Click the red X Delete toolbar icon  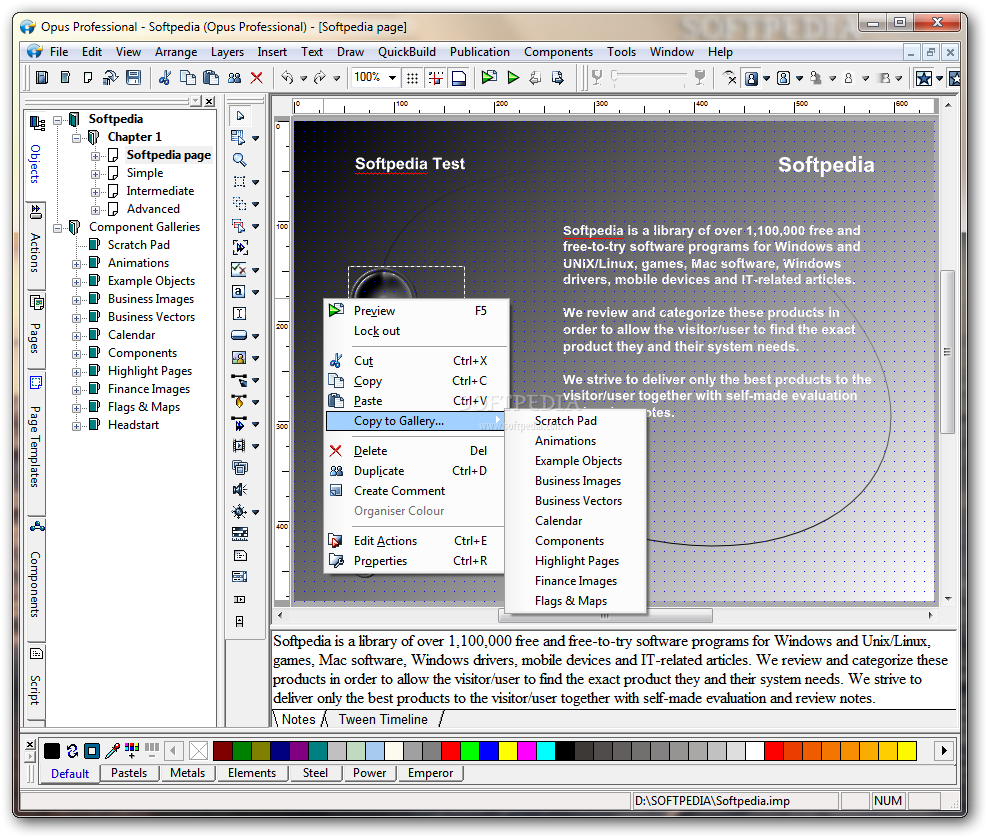tap(256, 77)
